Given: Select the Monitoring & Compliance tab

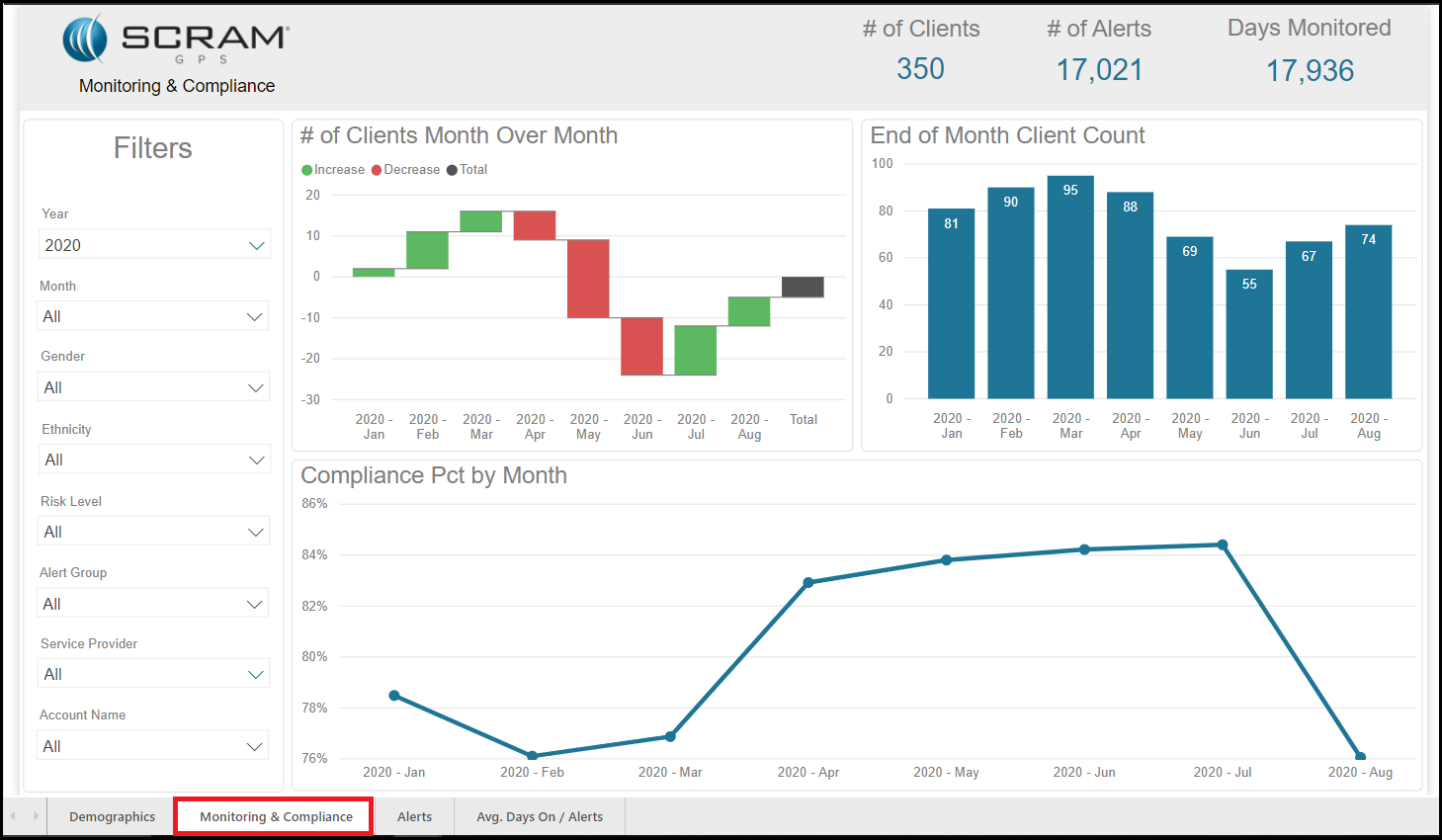Looking at the screenshot, I should [x=276, y=816].
